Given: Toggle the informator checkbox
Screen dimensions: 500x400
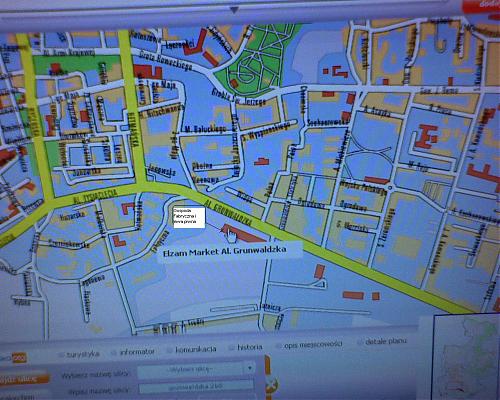Looking at the screenshot, I should pos(114,353).
